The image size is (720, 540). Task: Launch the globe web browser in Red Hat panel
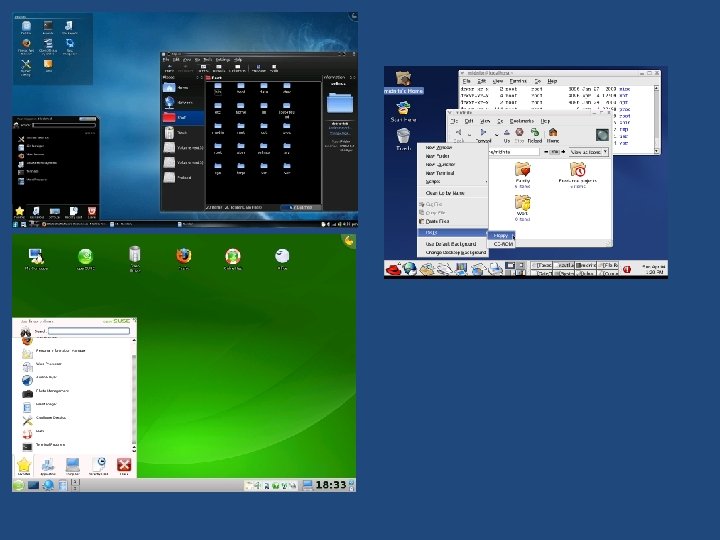[409, 269]
